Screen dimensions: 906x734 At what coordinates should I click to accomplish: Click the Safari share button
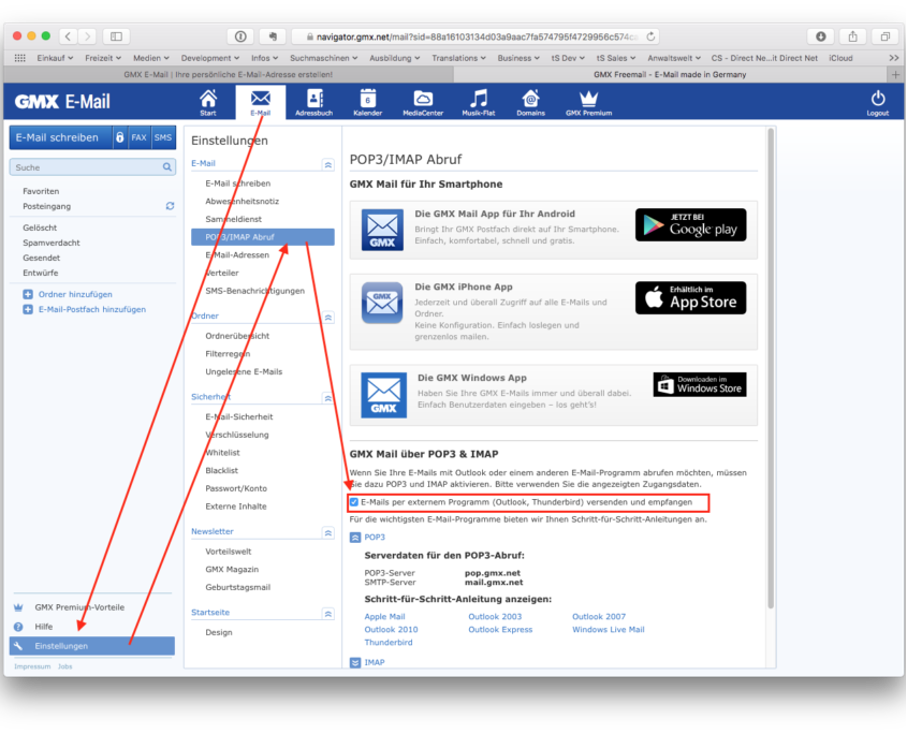853,36
